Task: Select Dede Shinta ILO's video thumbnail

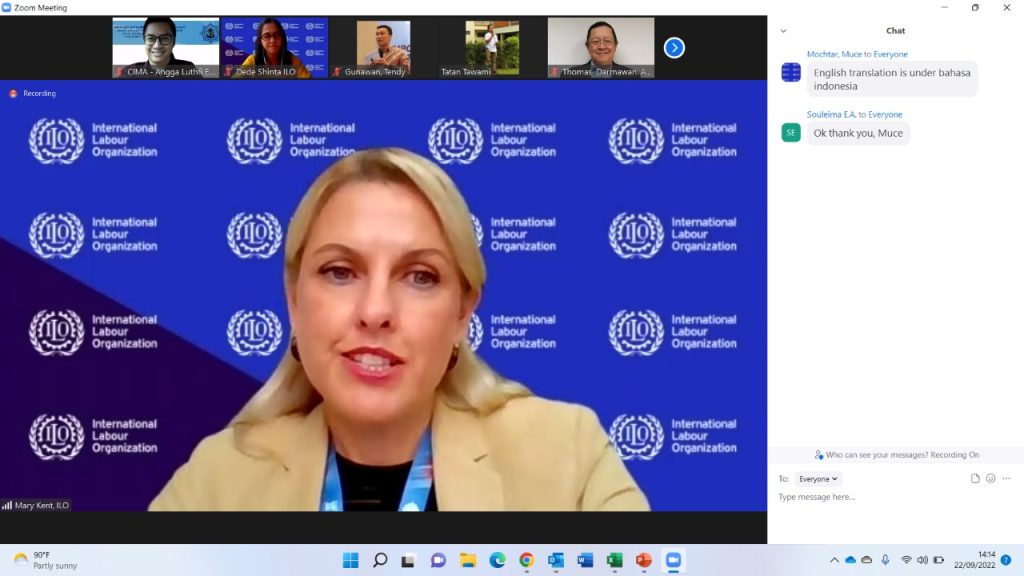Action: point(274,48)
